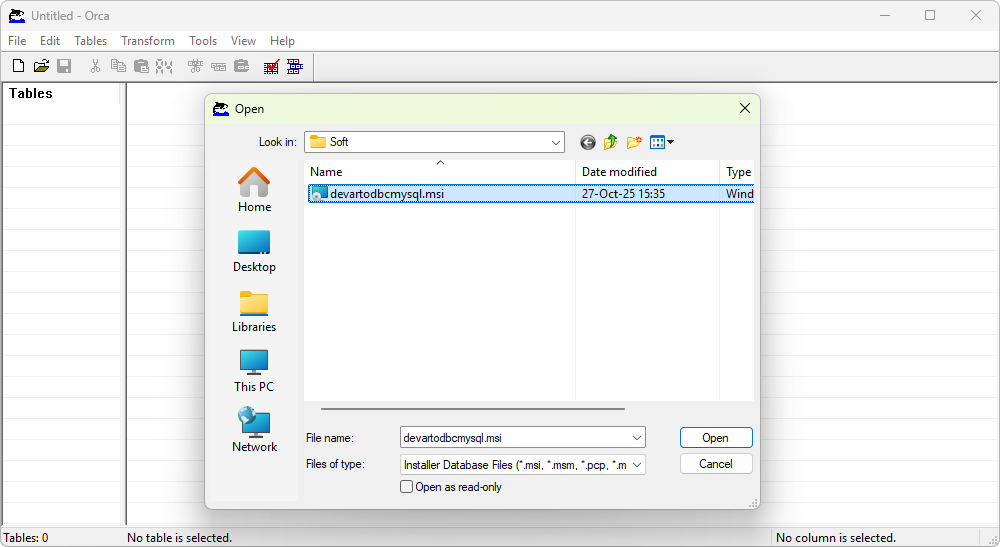
Task: Open the Tables menu
Action: pyautogui.click(x=91, y=41)
